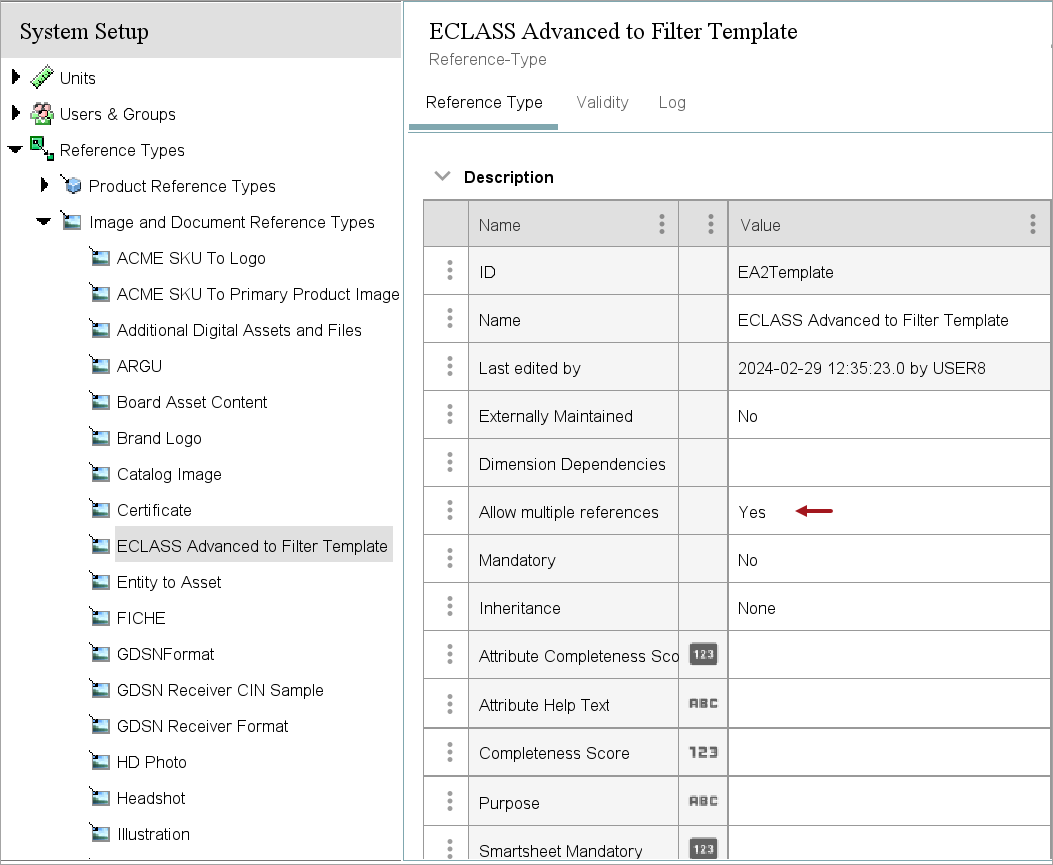Click the Users & Groups icon
Viewport: 1053px width, 865px height.
(x=42, y=113)
